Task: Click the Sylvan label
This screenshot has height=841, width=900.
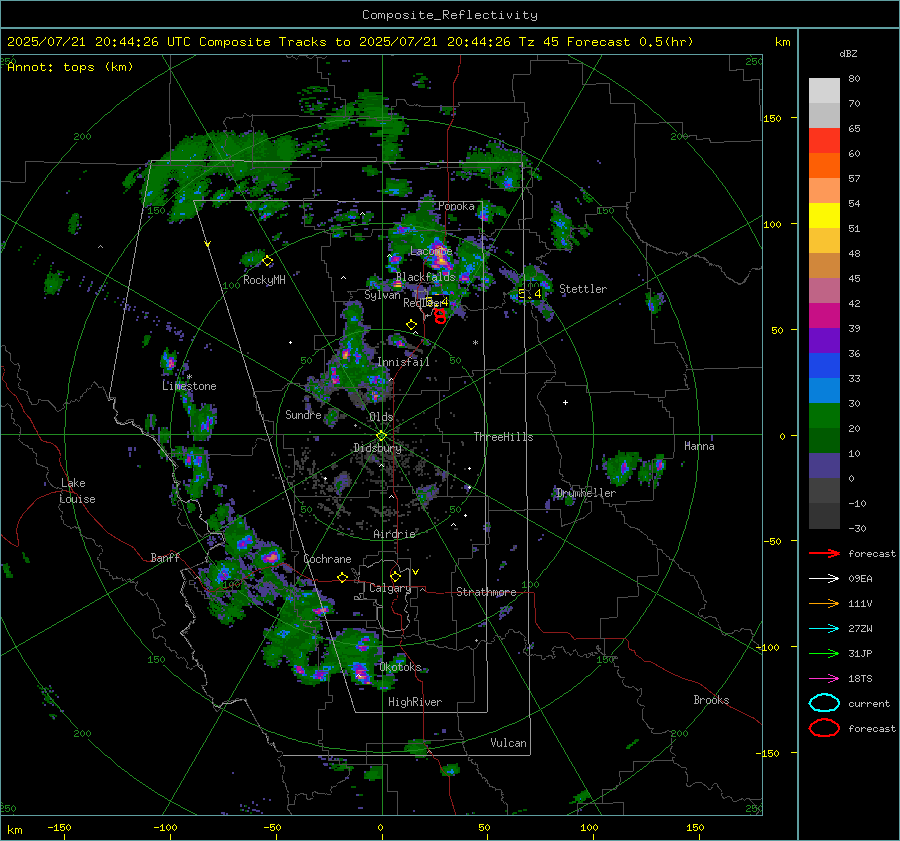Action: (x=382, y=295)
